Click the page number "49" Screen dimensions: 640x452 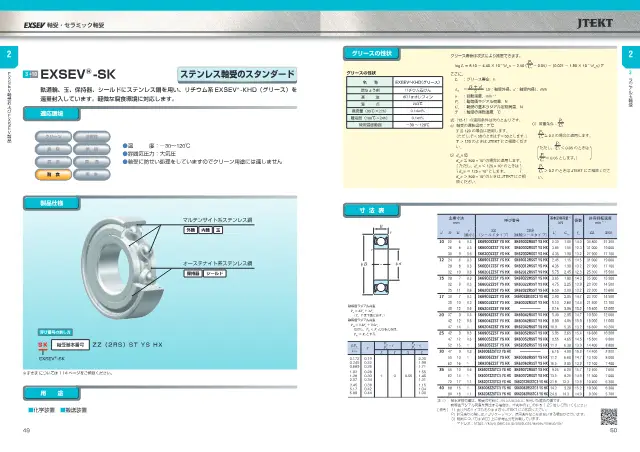tap(27, 430)
